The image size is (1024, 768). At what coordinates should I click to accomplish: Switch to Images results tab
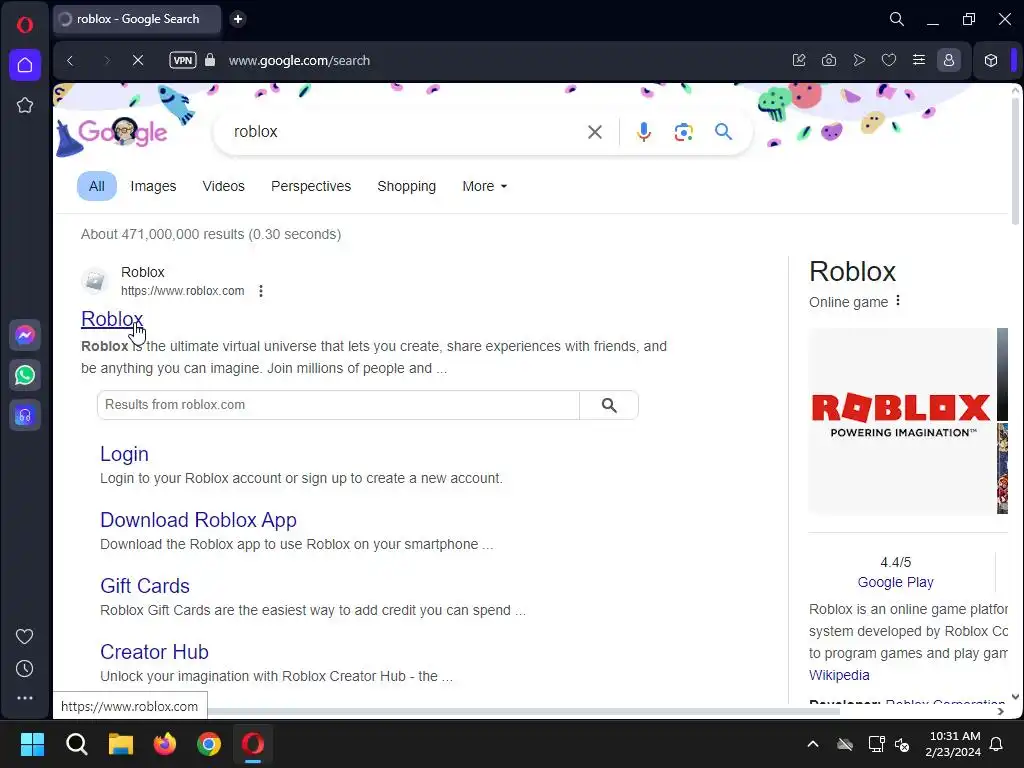(x=153, y=186)
